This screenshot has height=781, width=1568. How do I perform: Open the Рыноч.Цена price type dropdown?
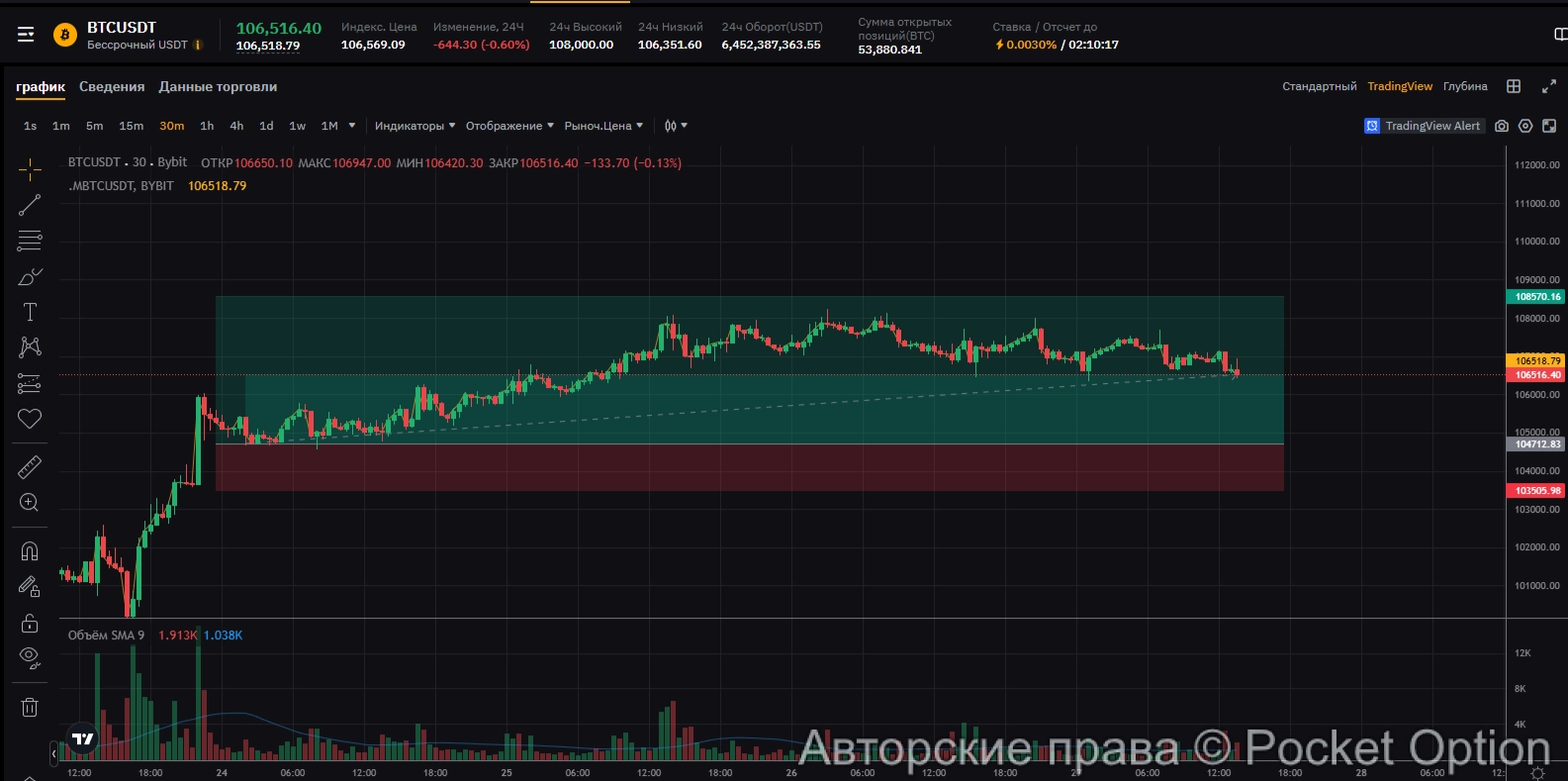click(603, 126)
